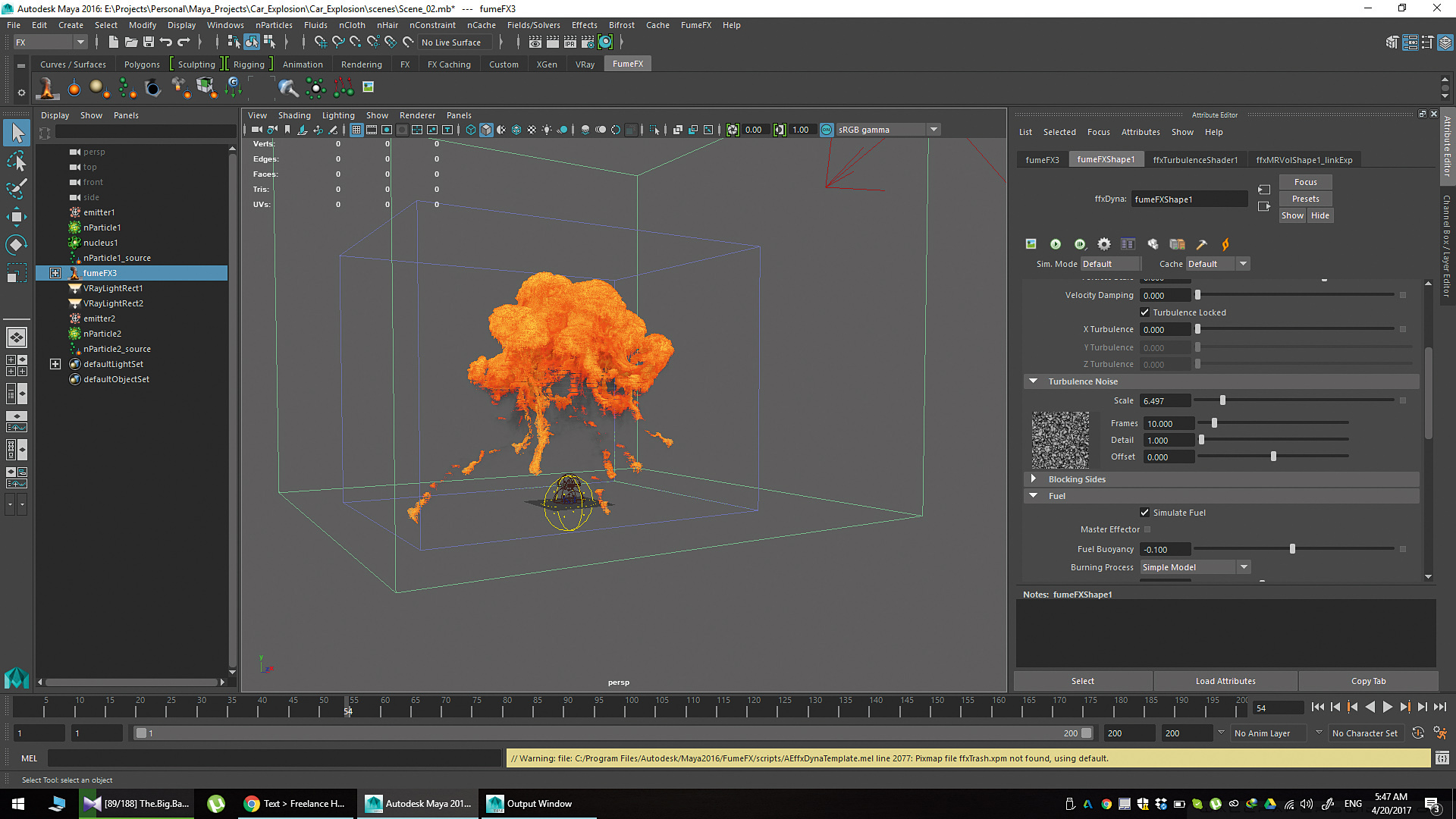Screen dimensions: 1456x819
Task: Select the Lasso tool in toolbox
Action: point(17,161)
